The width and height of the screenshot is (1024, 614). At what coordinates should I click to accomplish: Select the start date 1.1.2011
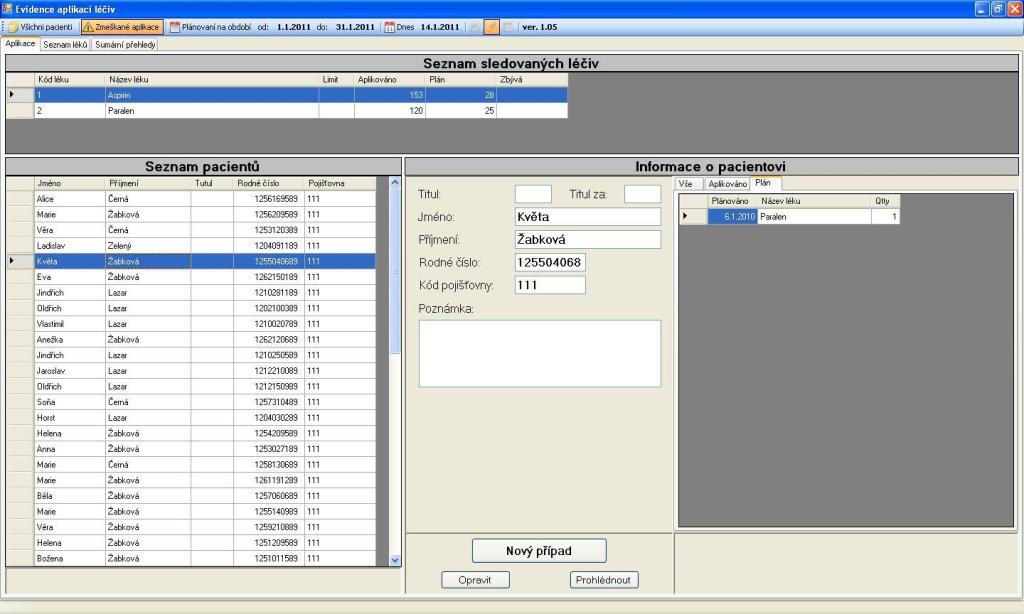[x=293, y=27]
